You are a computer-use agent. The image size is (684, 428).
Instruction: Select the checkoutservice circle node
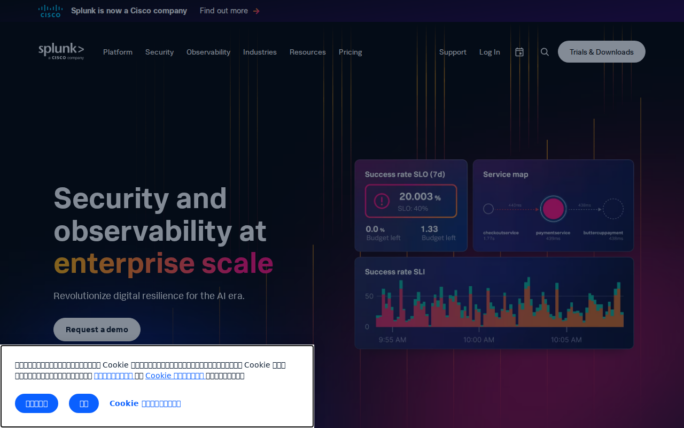[489, 209]
